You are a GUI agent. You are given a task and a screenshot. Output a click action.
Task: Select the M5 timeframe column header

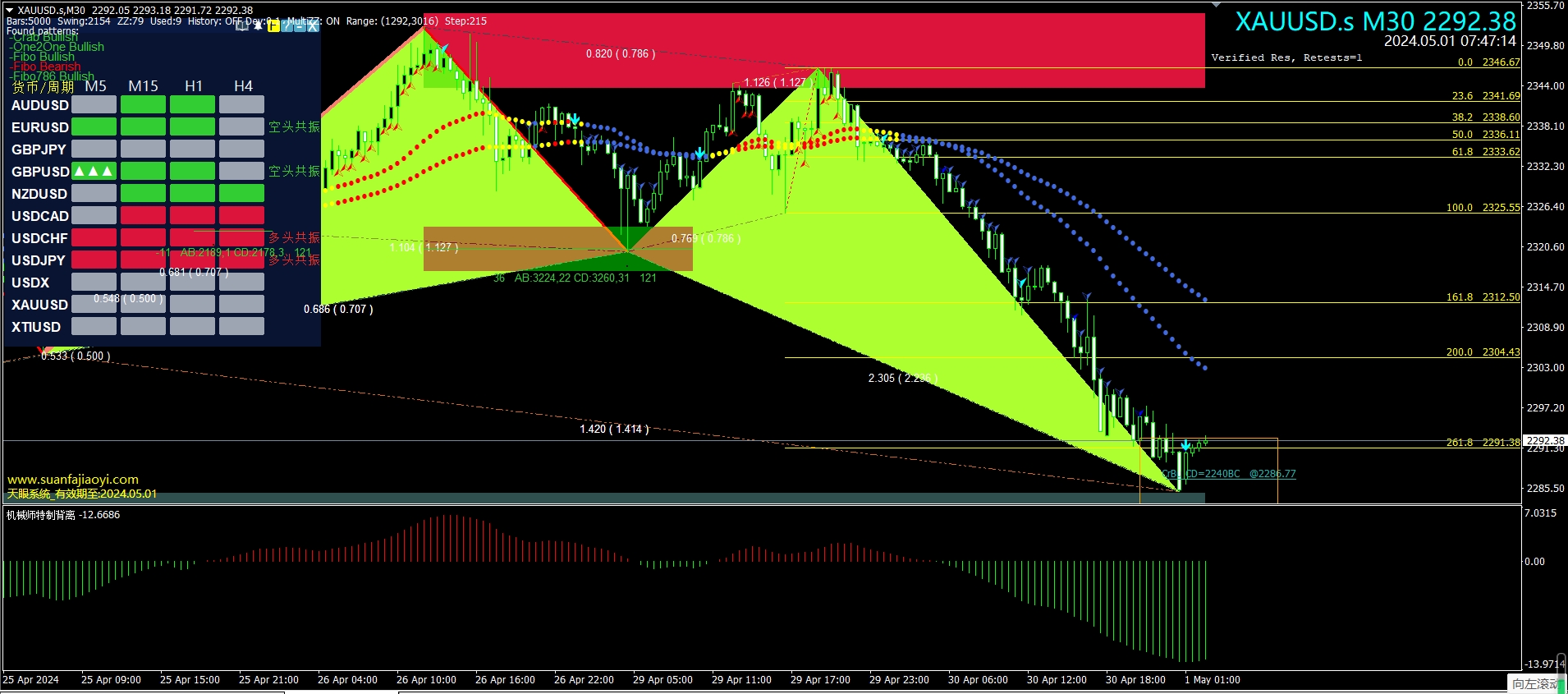95,86
